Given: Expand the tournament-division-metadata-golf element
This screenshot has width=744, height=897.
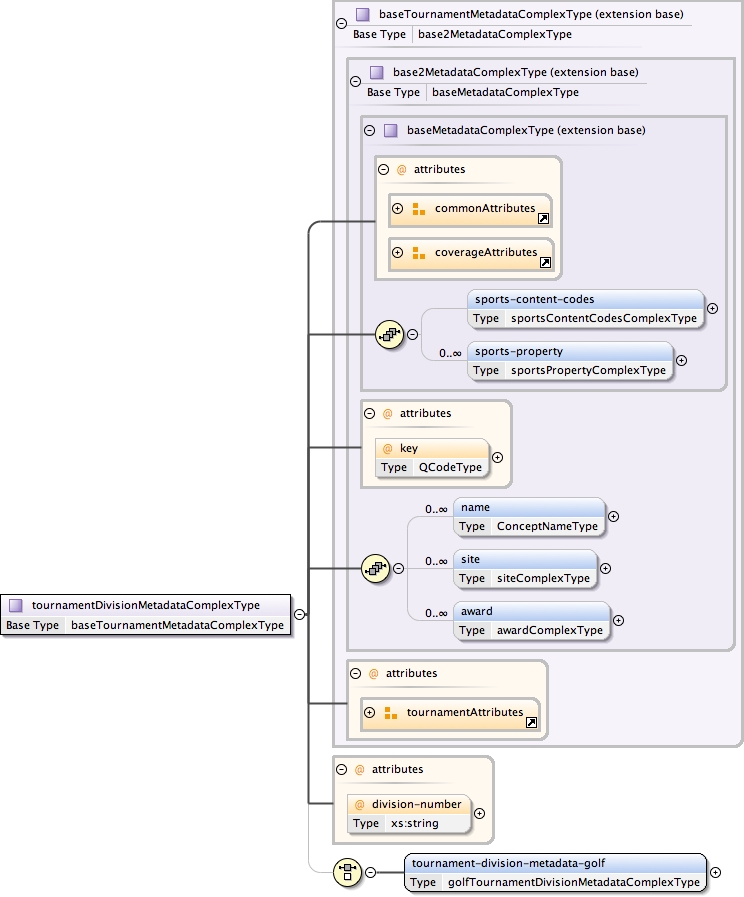Looking at the screenshot, I should (x=715, y=872).
